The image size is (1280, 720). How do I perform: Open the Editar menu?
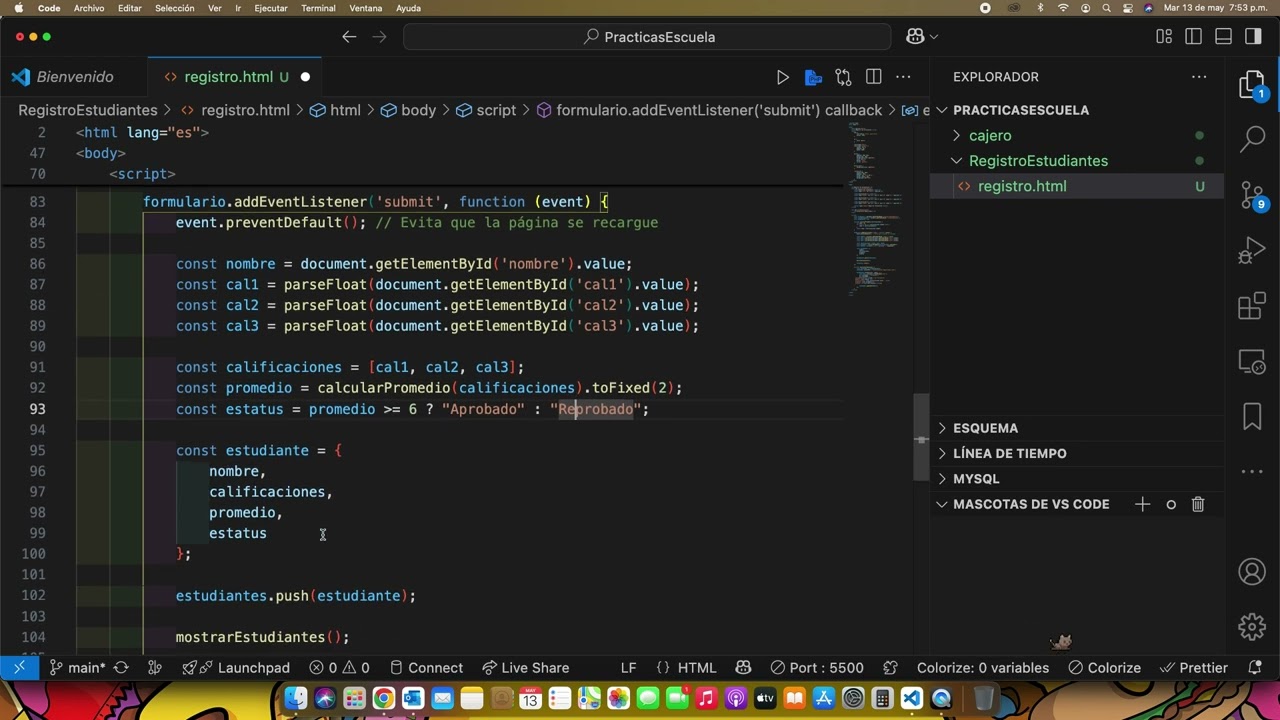point(130,8)
